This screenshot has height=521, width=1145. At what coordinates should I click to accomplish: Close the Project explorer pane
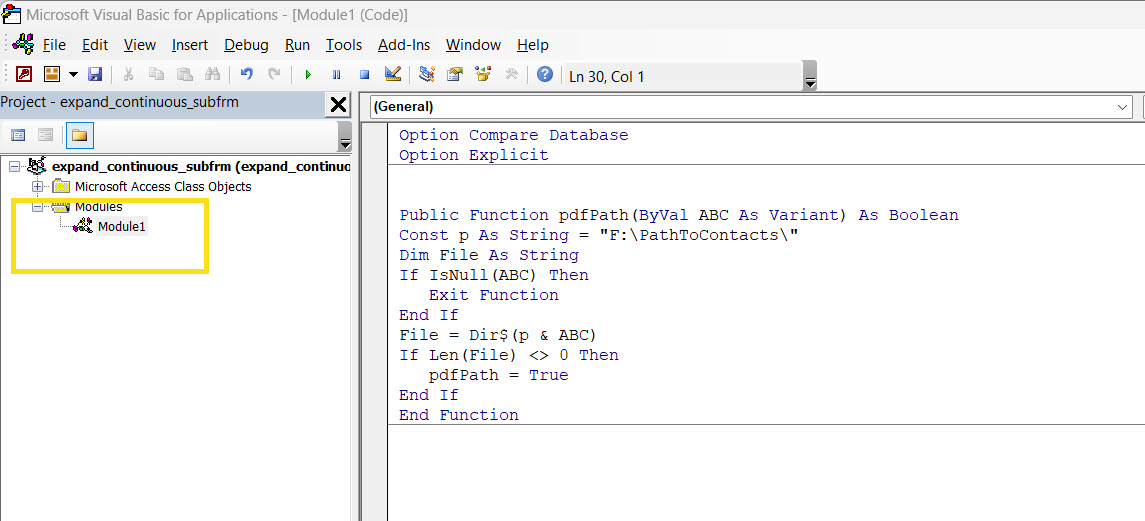point(338,104)
